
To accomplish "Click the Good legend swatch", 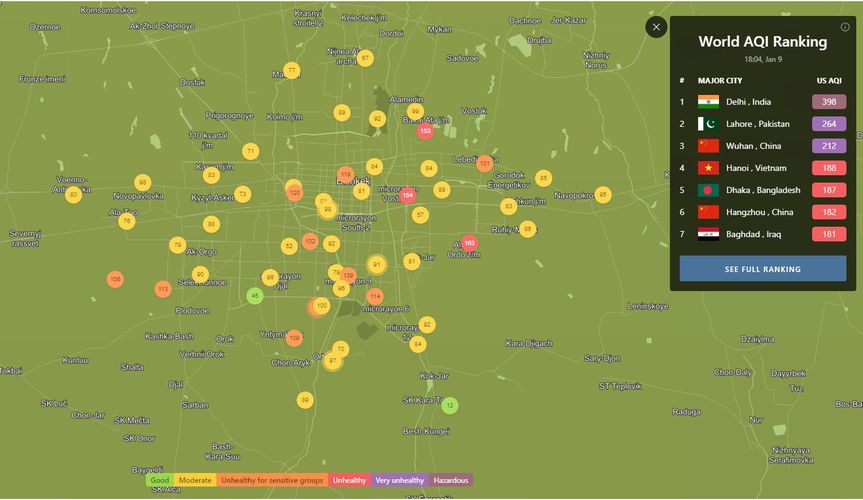I will pos(159,481).
